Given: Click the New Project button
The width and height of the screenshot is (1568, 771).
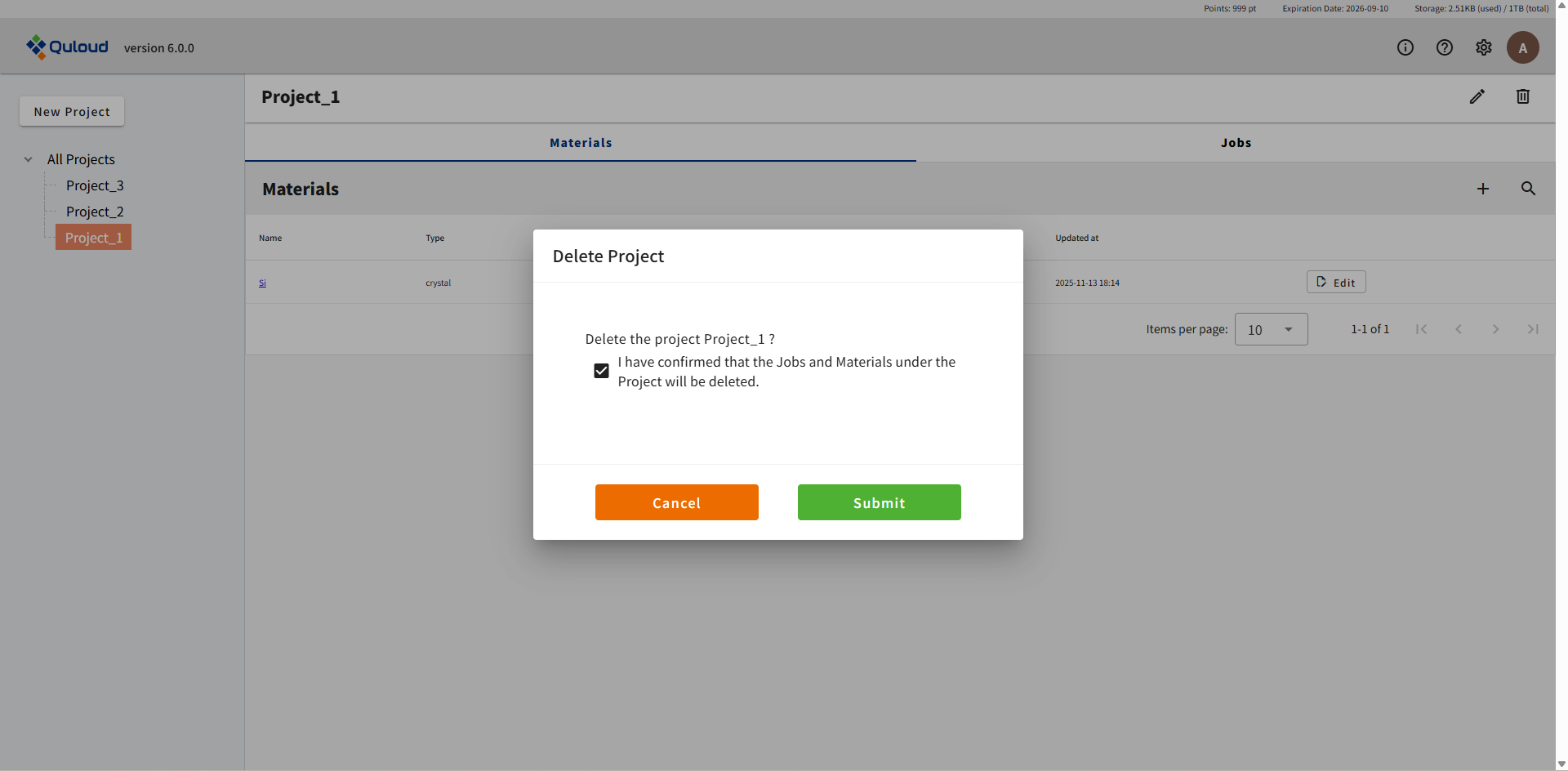Looking at the screenshot, I should (72, 112).
